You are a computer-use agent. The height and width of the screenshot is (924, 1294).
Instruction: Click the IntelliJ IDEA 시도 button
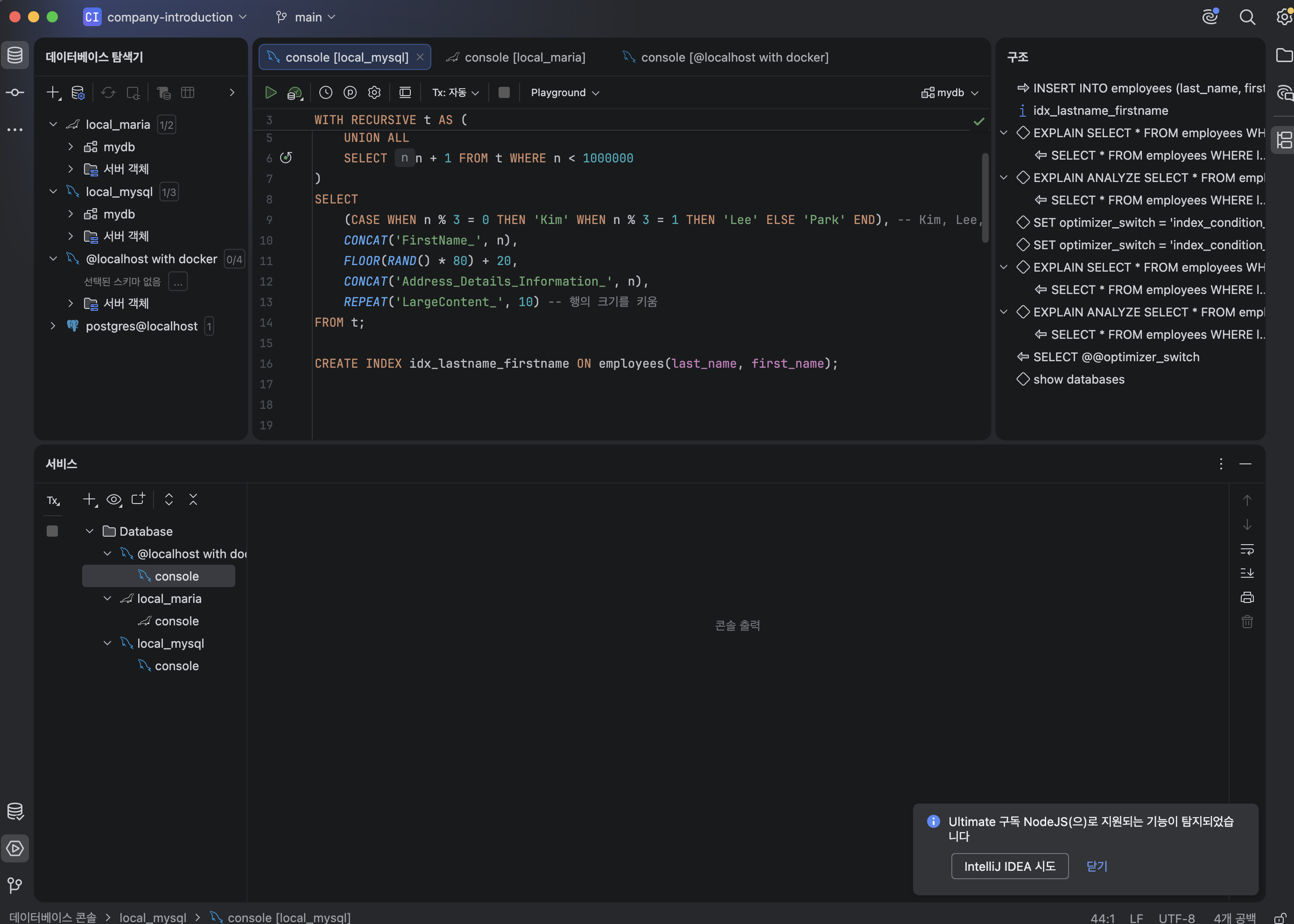coord(1010,866)
